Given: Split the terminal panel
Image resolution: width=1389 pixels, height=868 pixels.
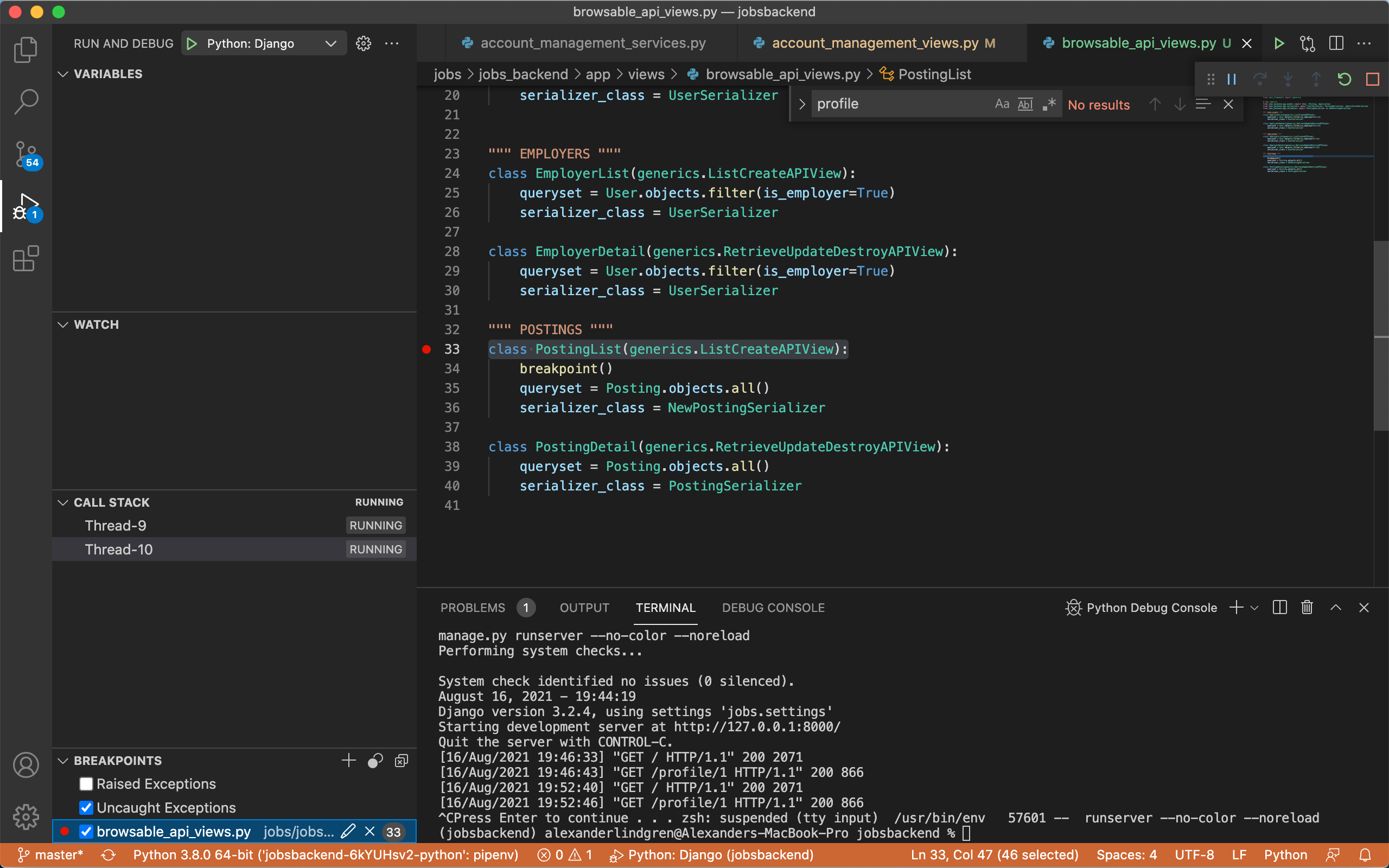Looking at the screenshot, I should click(1279, 607).
